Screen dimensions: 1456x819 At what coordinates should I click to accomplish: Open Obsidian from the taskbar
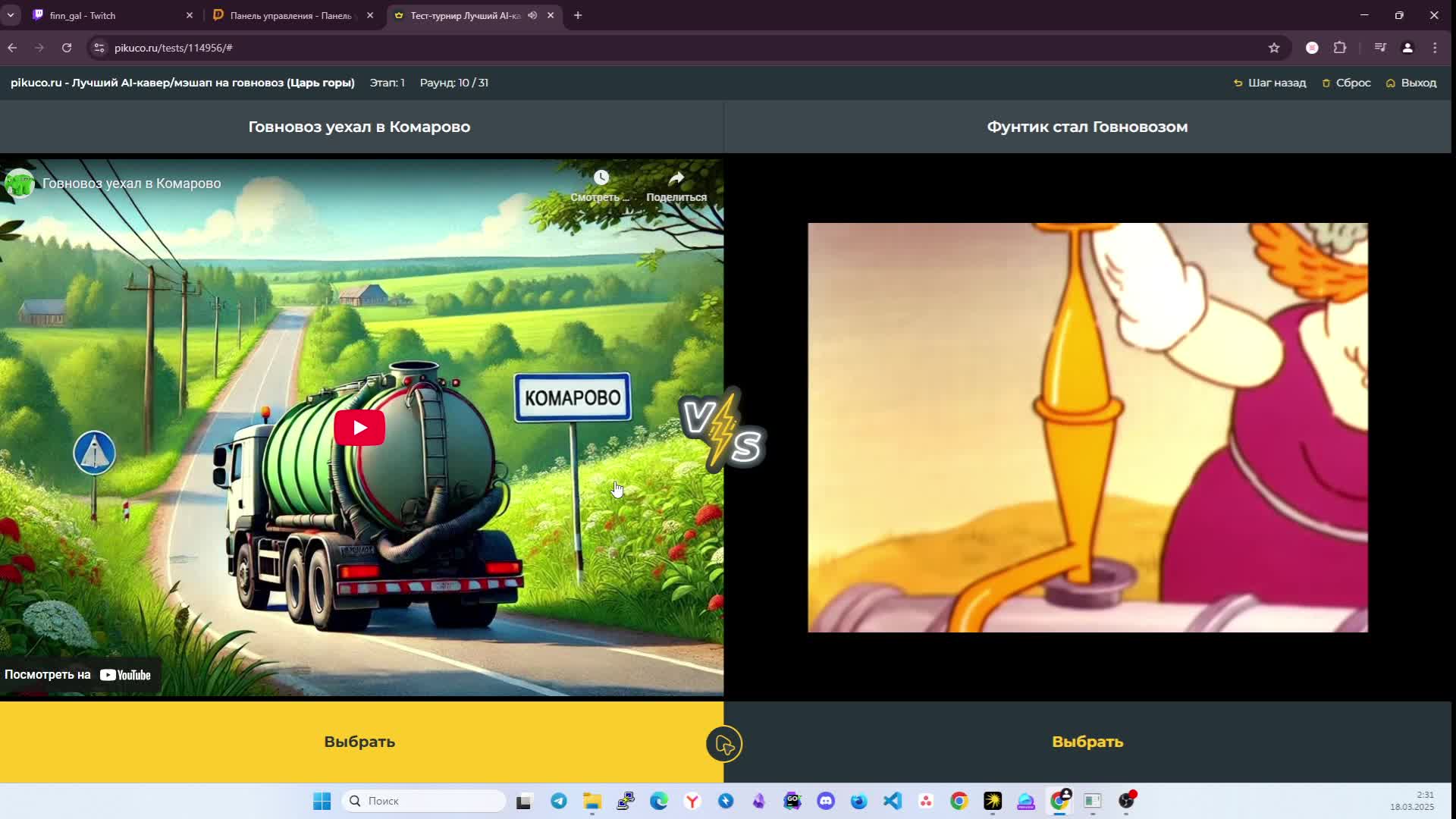coord(759,801)
